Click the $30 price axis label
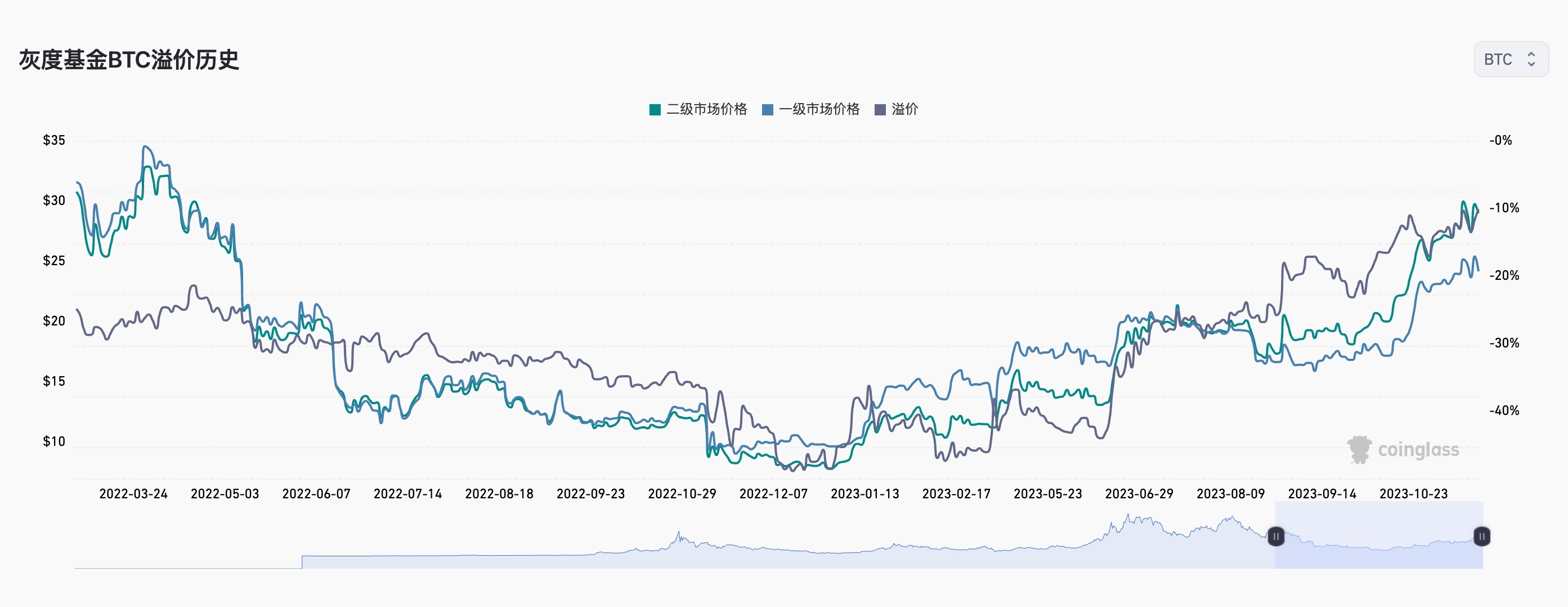The width and height of the screenshot is (1568, 607). [53, 200]
